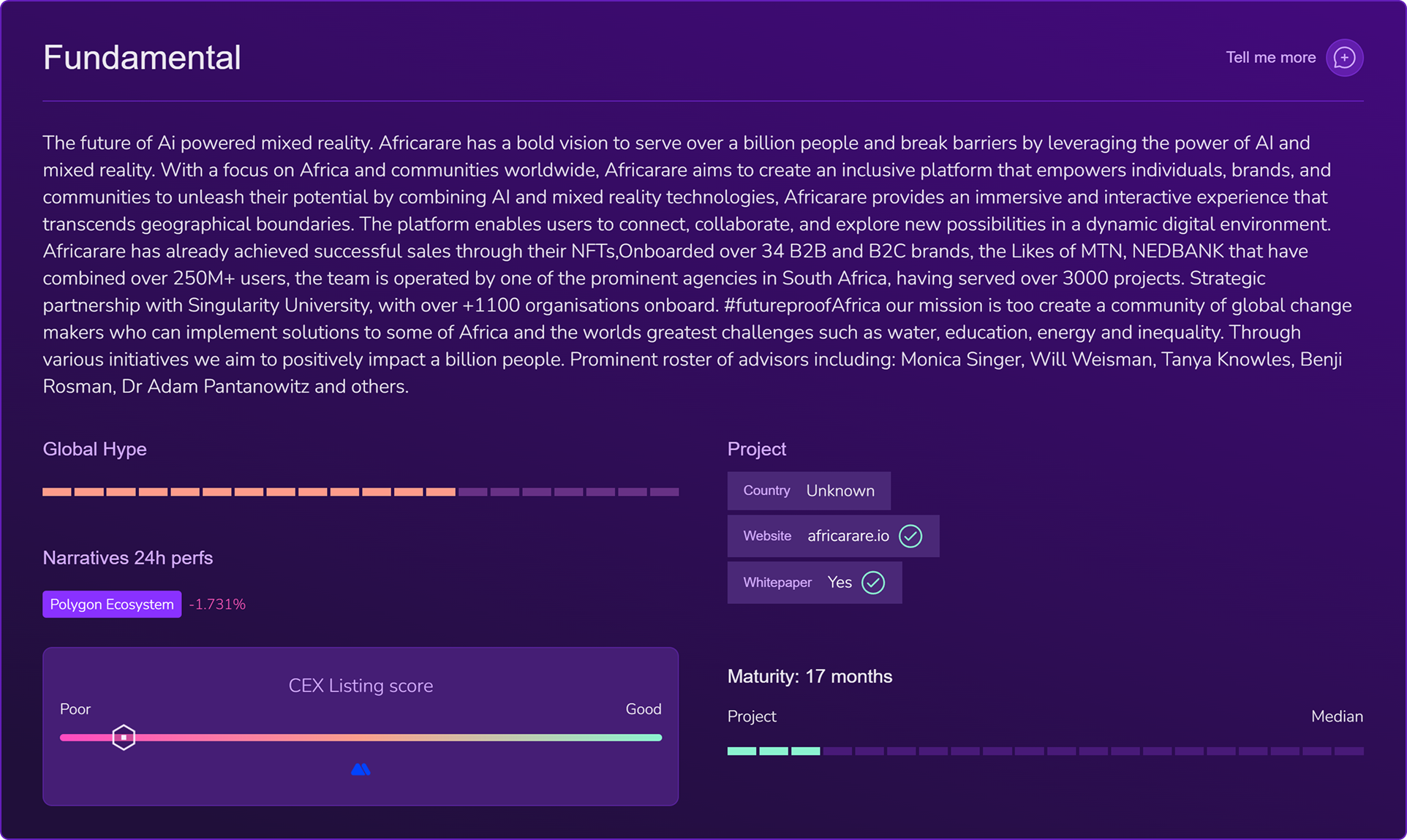This screenshot has width=1407, height=840.
Task: Click the Maturity progress bar
Action: [1045, 751]
